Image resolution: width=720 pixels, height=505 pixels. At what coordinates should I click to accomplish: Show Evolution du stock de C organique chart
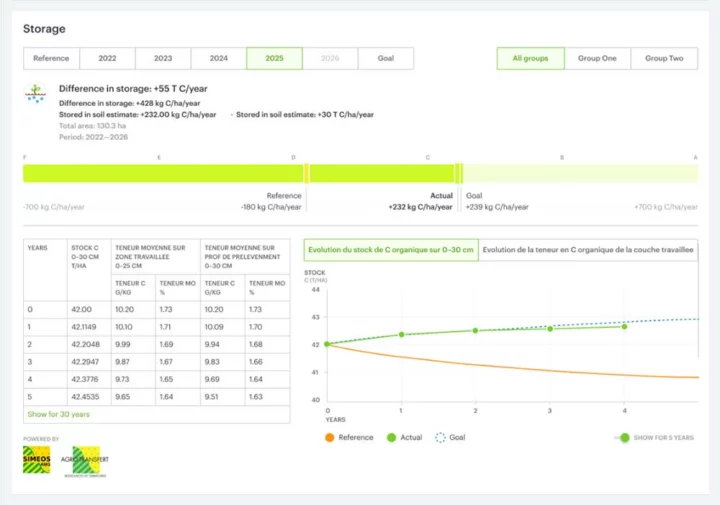(391, 250)
